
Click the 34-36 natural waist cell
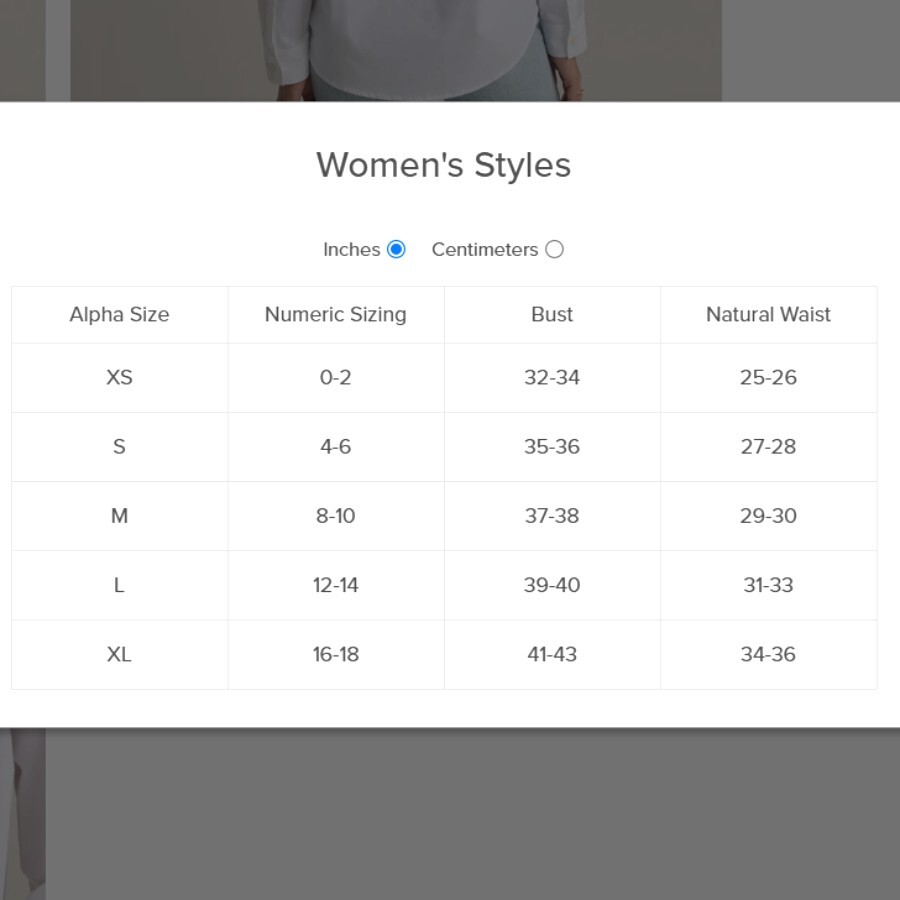[769, 654]
